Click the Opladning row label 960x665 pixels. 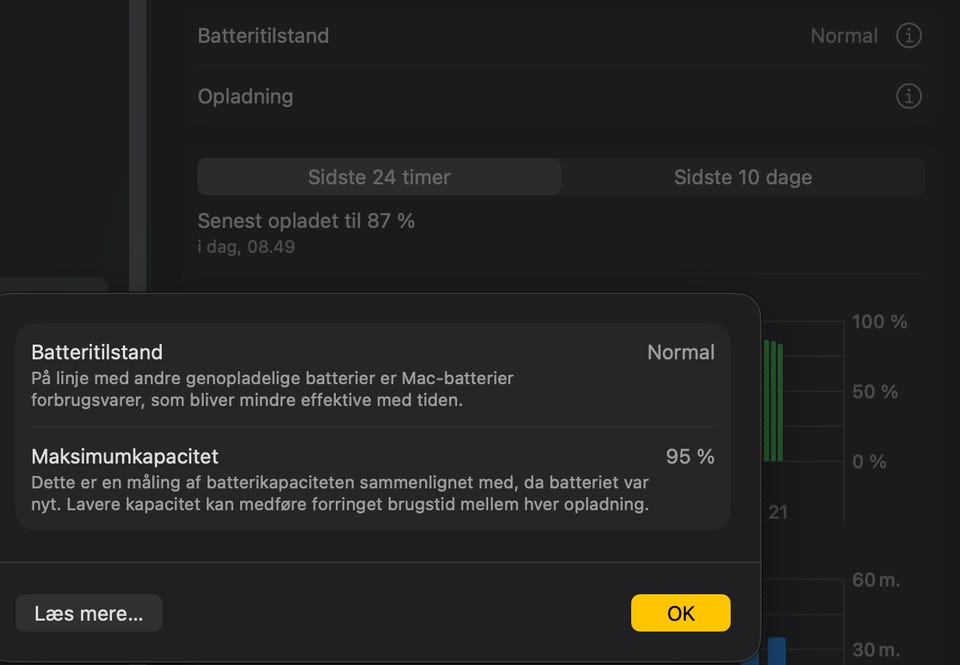(x=246, y=97)
